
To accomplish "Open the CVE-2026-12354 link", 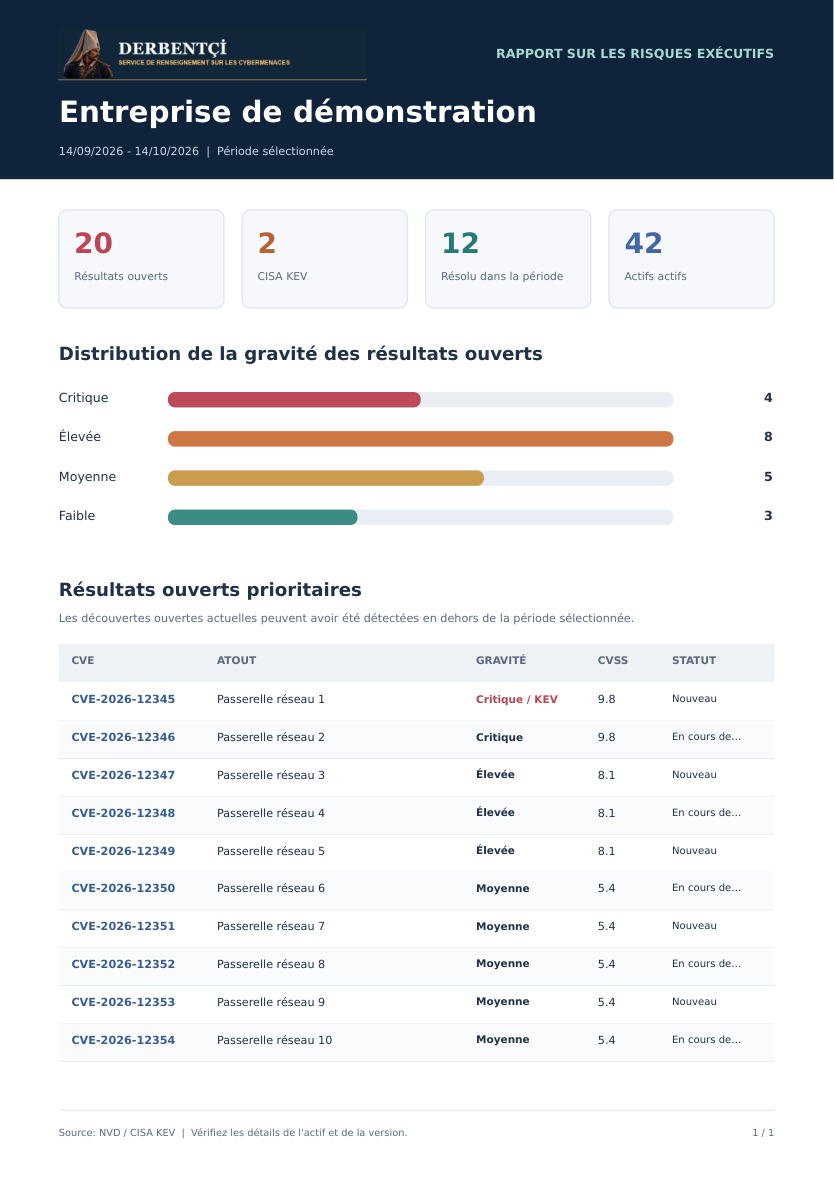I will pos(123,1041).
